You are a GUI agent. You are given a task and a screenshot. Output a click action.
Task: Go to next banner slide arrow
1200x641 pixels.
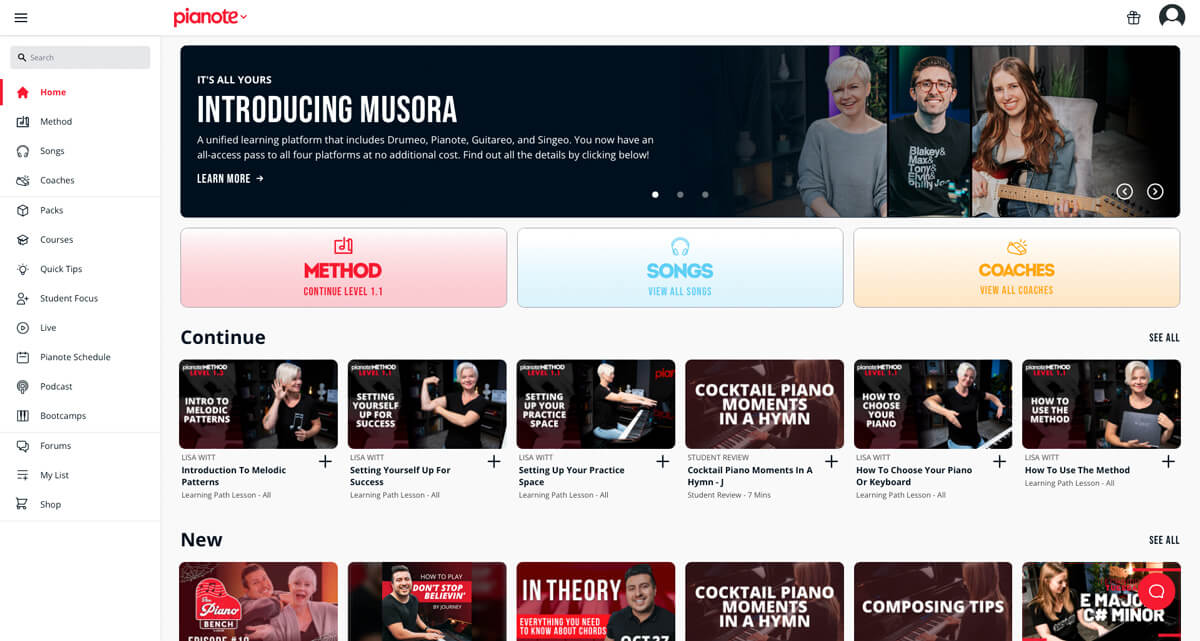click(x=1155, y=191)
